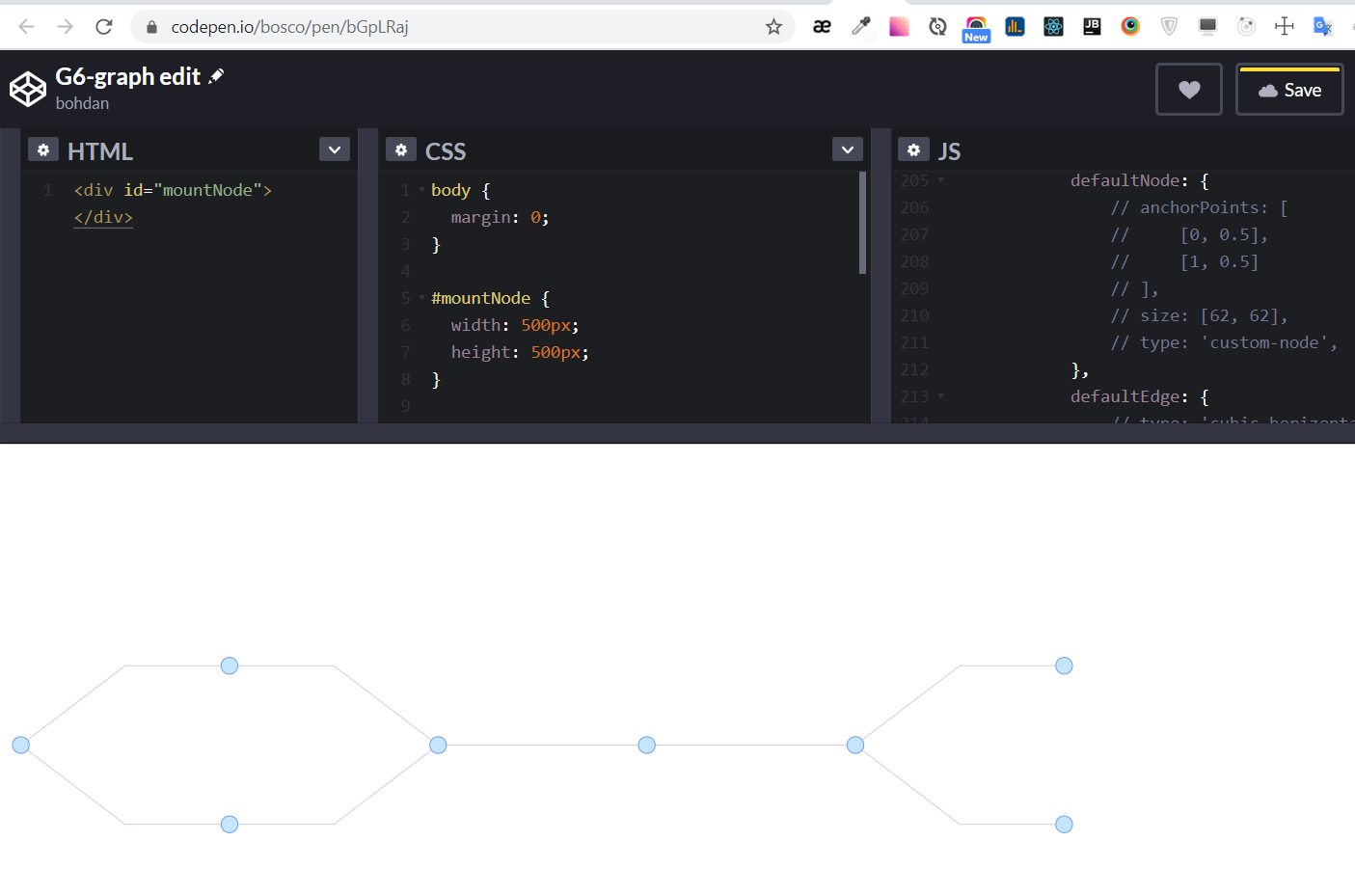Toggle the shield ad-blocker extension
This screenshot has width=1355, height=896.
click(x=1169, y=26)
